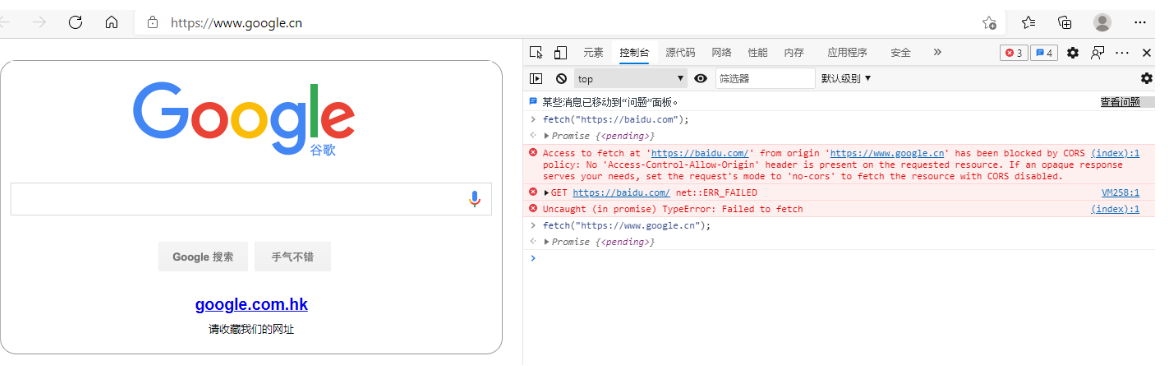Expand the first pending Promise object

point(547,136)
